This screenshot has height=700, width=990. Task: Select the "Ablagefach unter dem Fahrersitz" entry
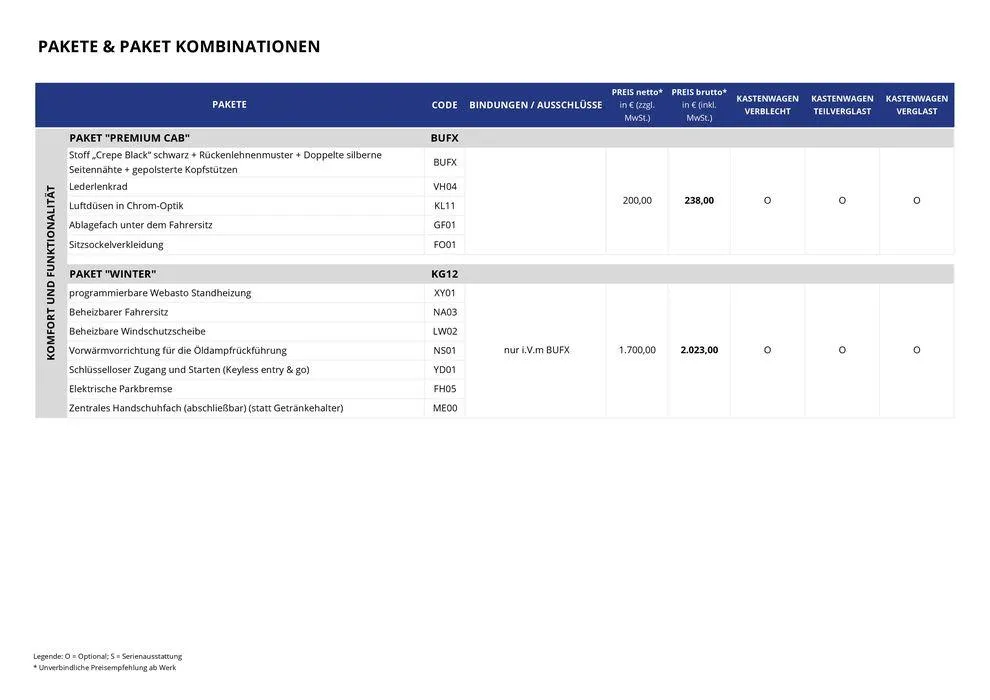pos(140,225)
